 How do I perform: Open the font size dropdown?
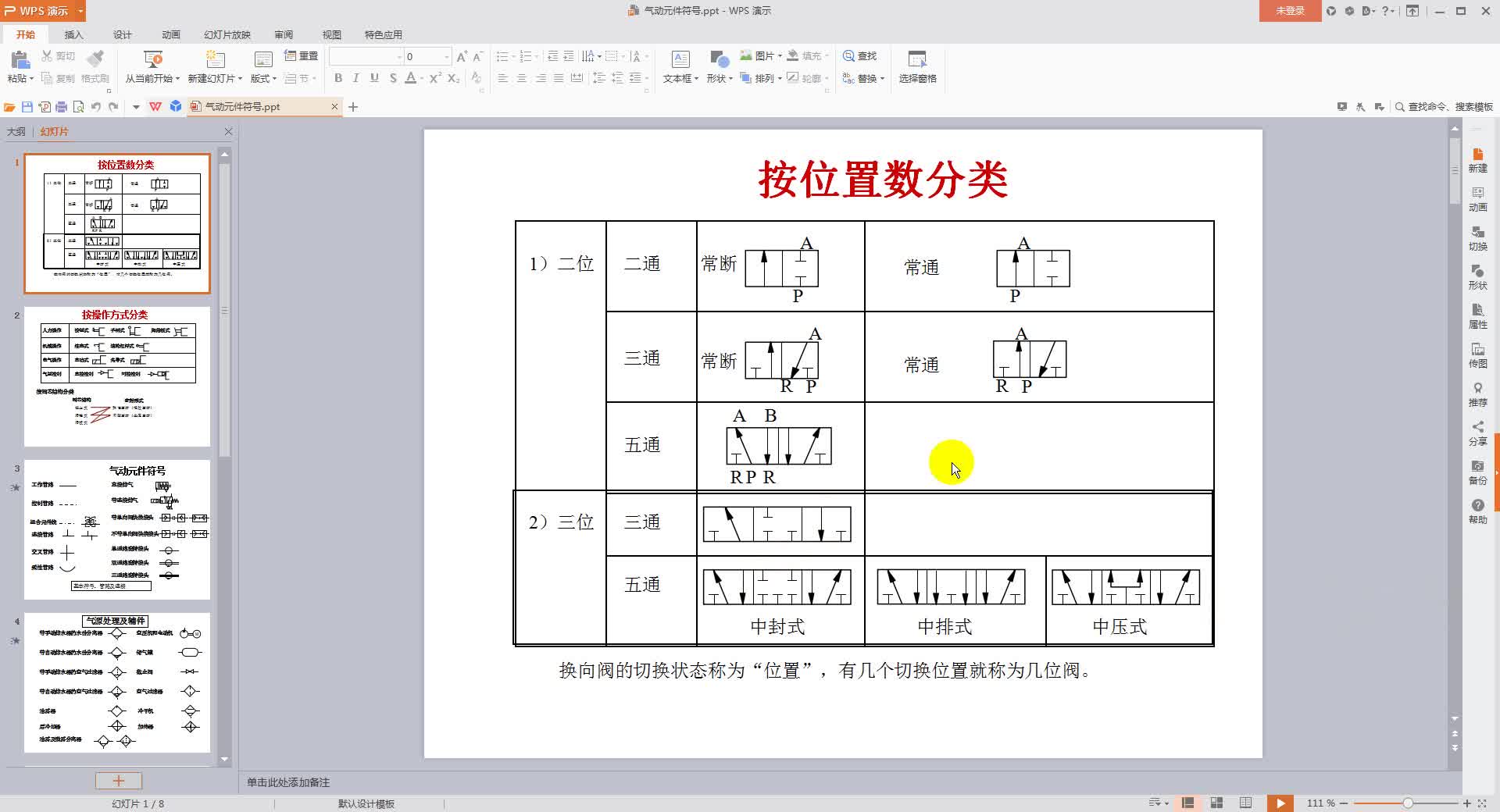(447, 56)
